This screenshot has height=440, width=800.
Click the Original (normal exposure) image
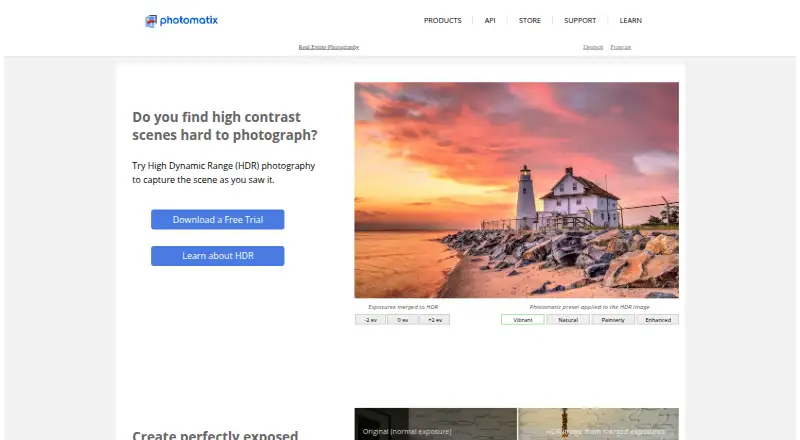435,424
